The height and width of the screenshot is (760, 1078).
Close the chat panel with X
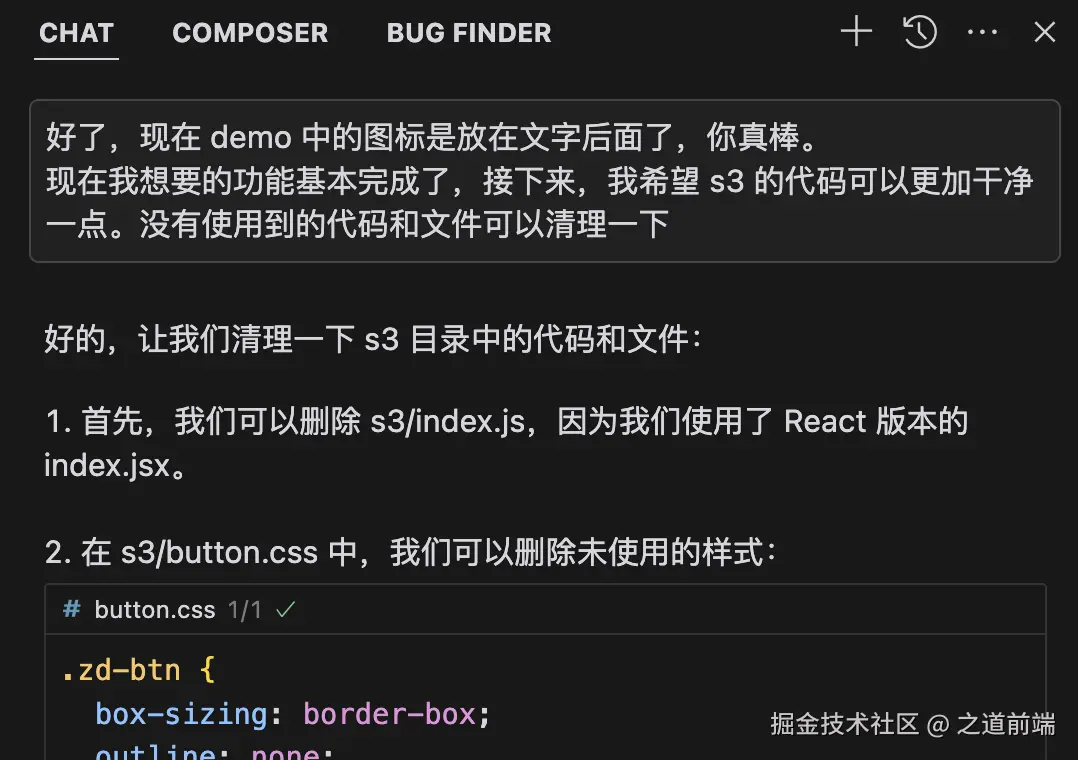(x=1044, y=32)
